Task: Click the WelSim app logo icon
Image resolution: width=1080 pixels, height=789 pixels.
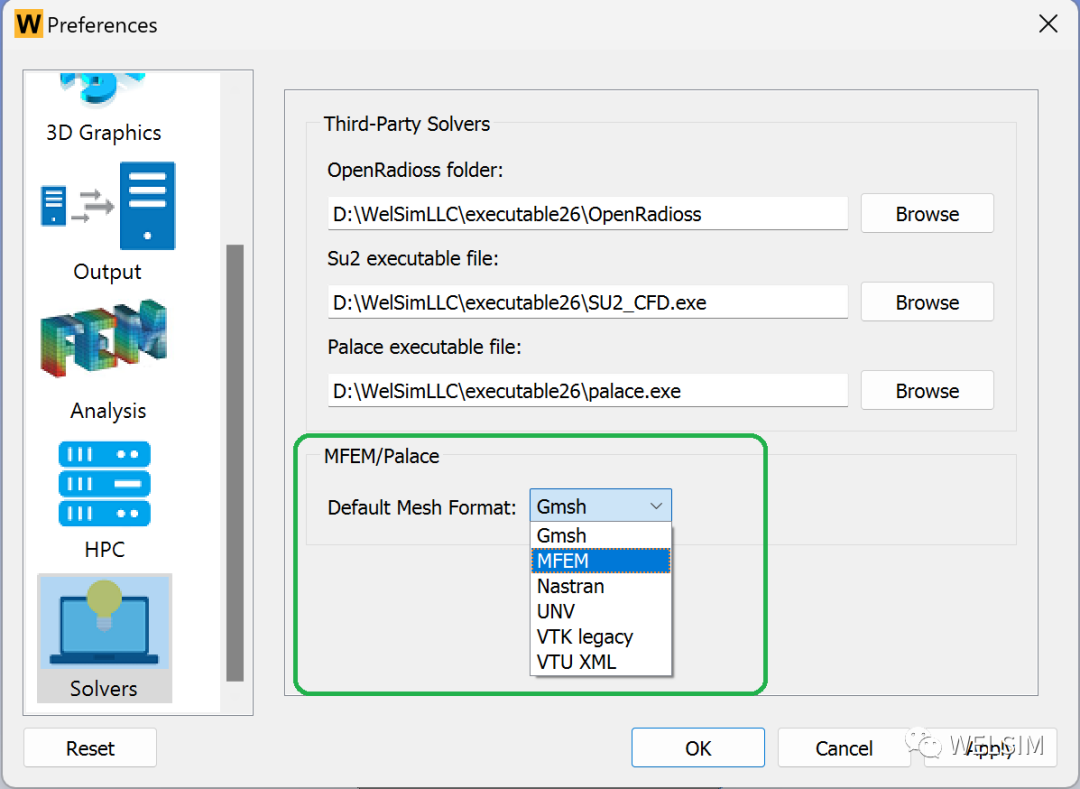Action: tap(28, 24)
